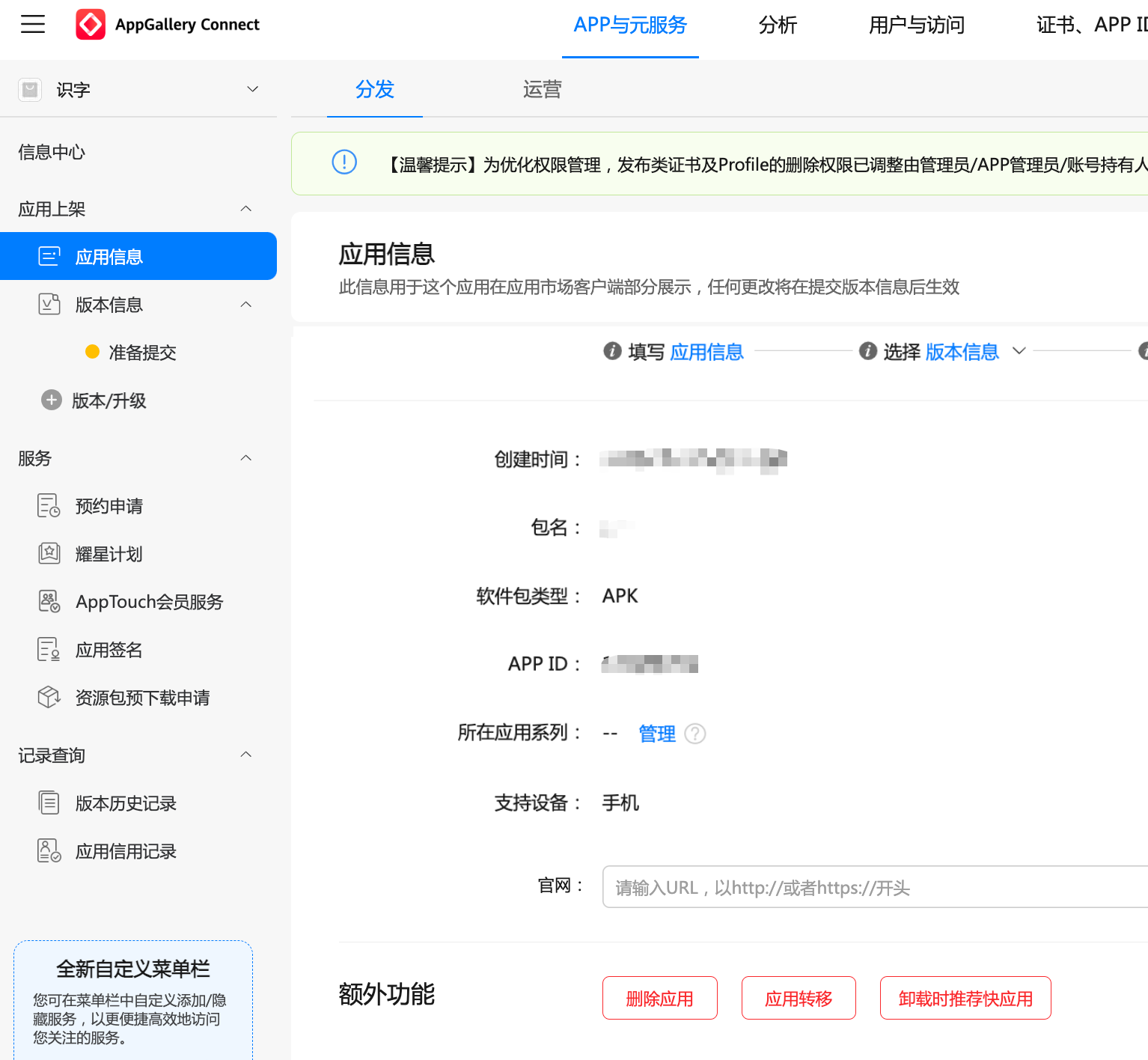Click the 删除应用 button
Image resolution: width=1148 pixels, height=1060 pixels.
coord(660,998)
